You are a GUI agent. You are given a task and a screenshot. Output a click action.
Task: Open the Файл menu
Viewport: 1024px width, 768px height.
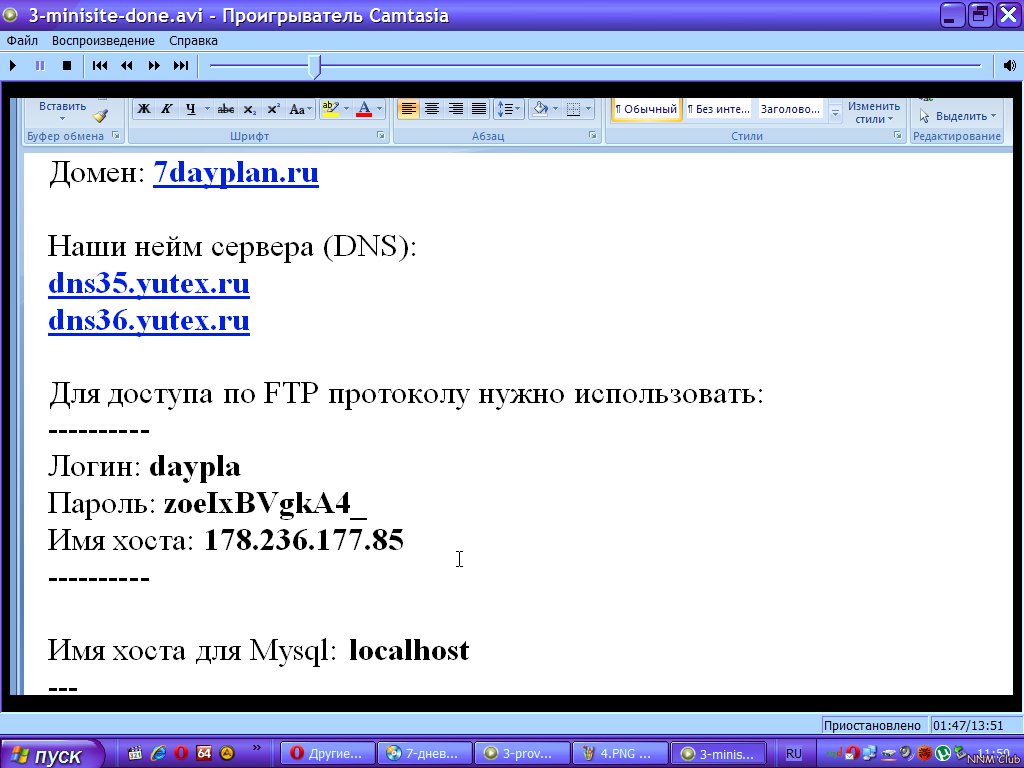point(22,41)
